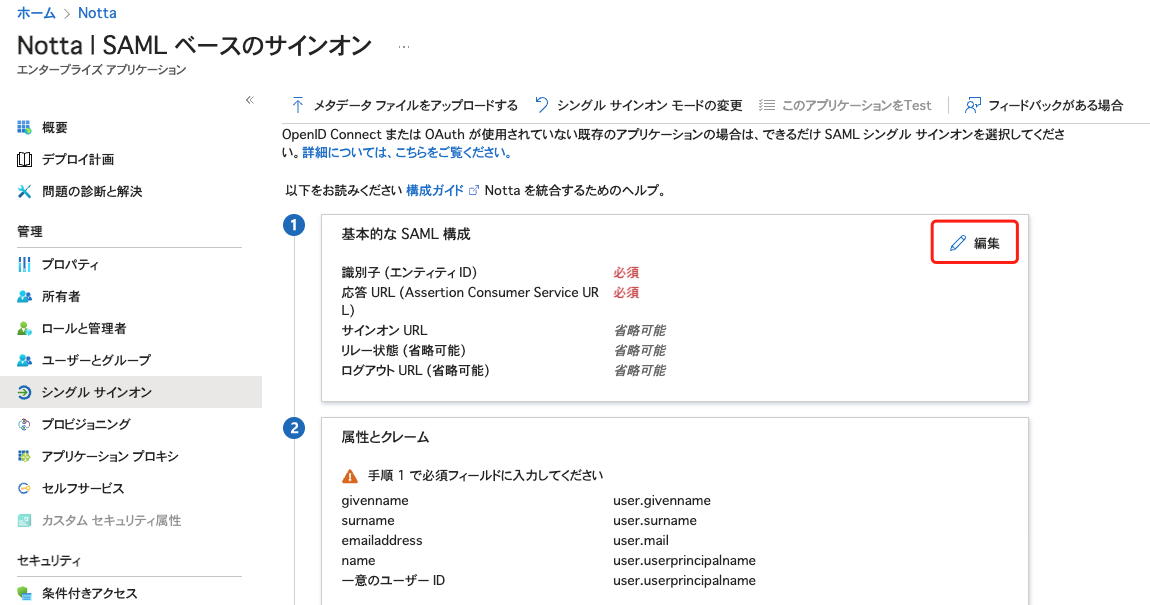
Task: Open ユーザーとグループ page
Action: (96, 360)
